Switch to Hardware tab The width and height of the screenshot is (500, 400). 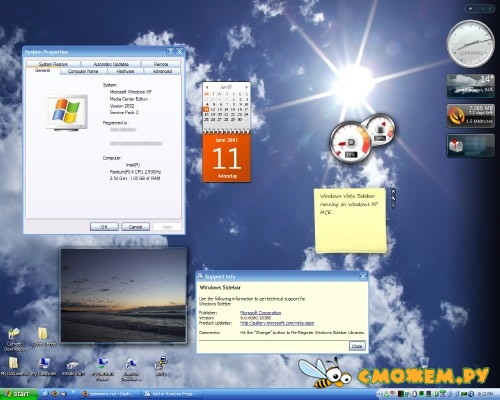click(x=125, y=71)
